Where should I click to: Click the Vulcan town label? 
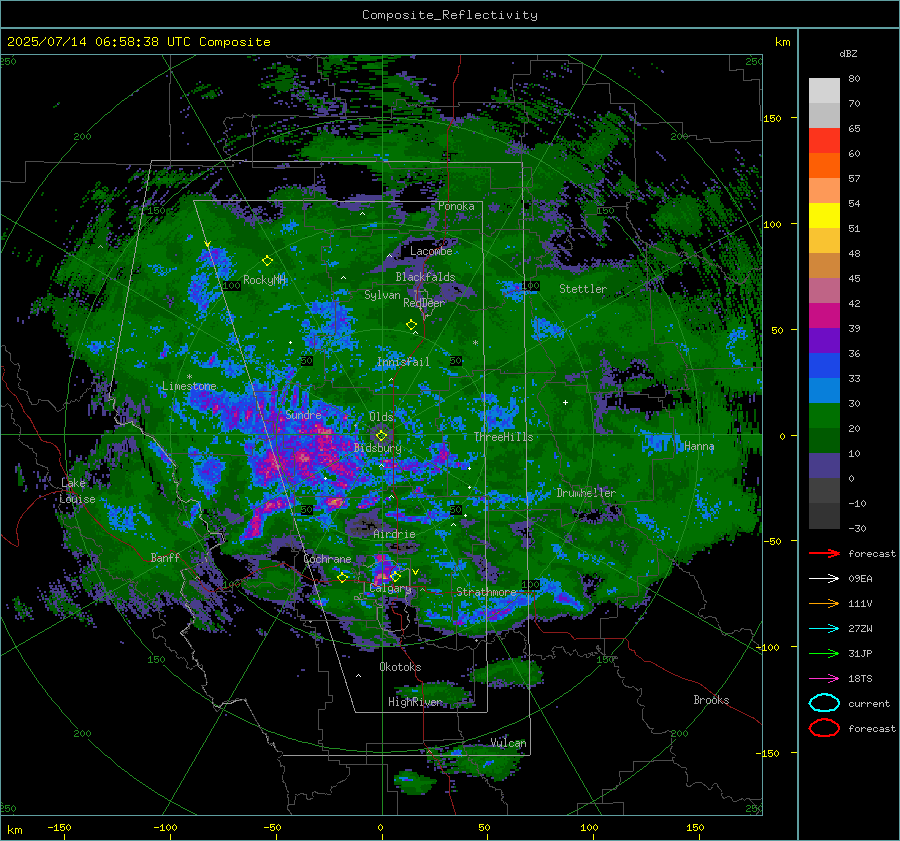508,743
